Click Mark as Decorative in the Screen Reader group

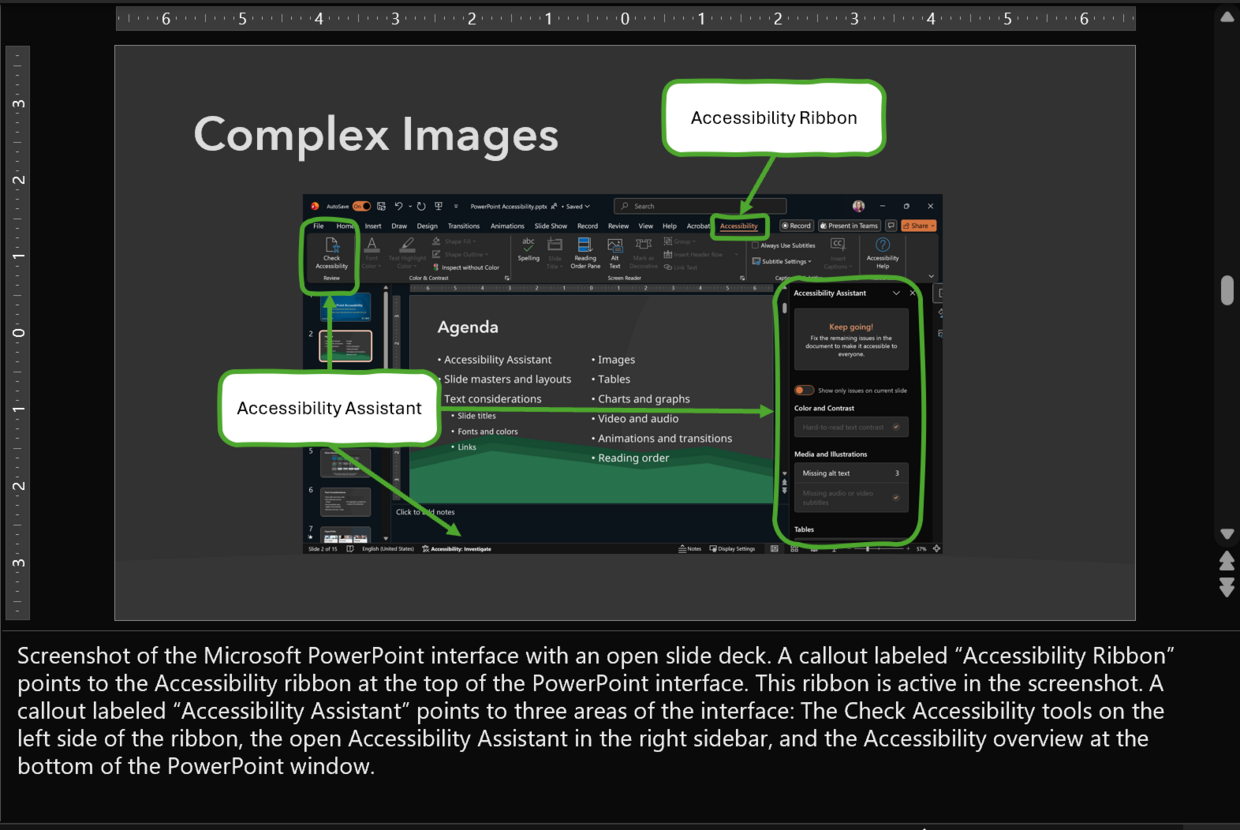tap(642, 255)
